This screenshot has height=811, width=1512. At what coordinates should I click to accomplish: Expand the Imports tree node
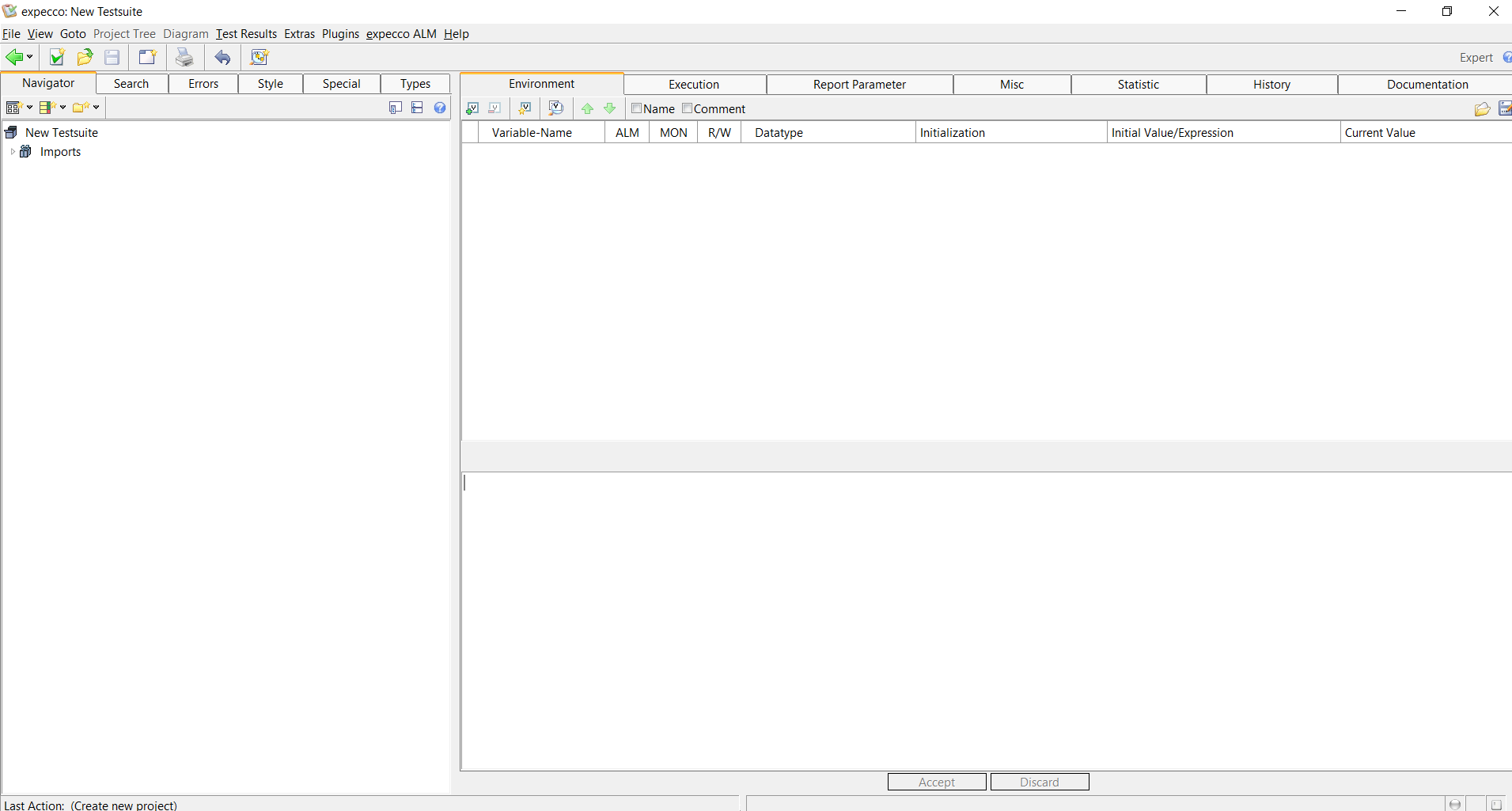(x=13, y=152)
